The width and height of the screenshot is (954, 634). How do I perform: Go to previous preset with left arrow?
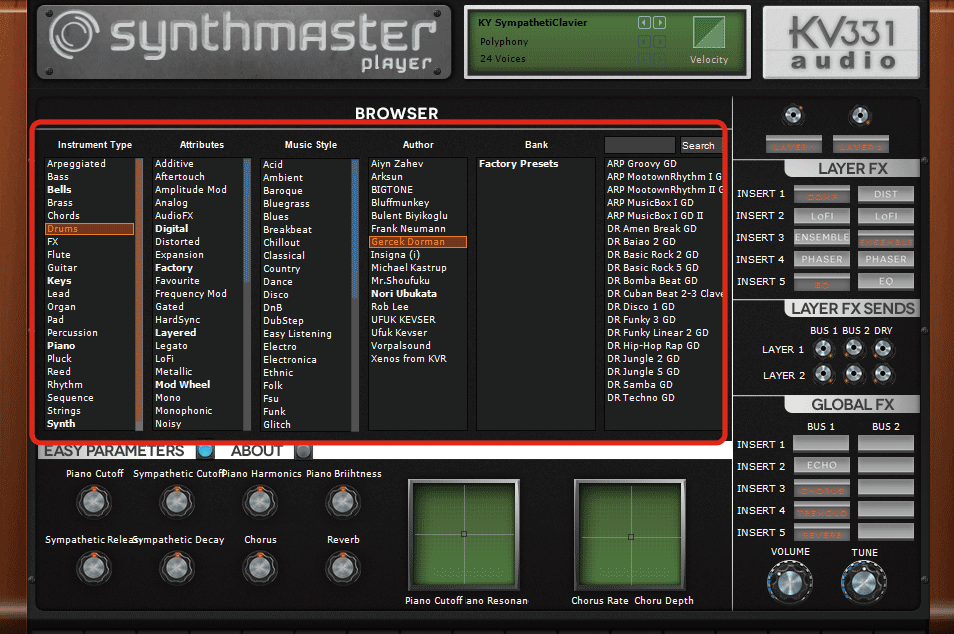pos(644,23)
